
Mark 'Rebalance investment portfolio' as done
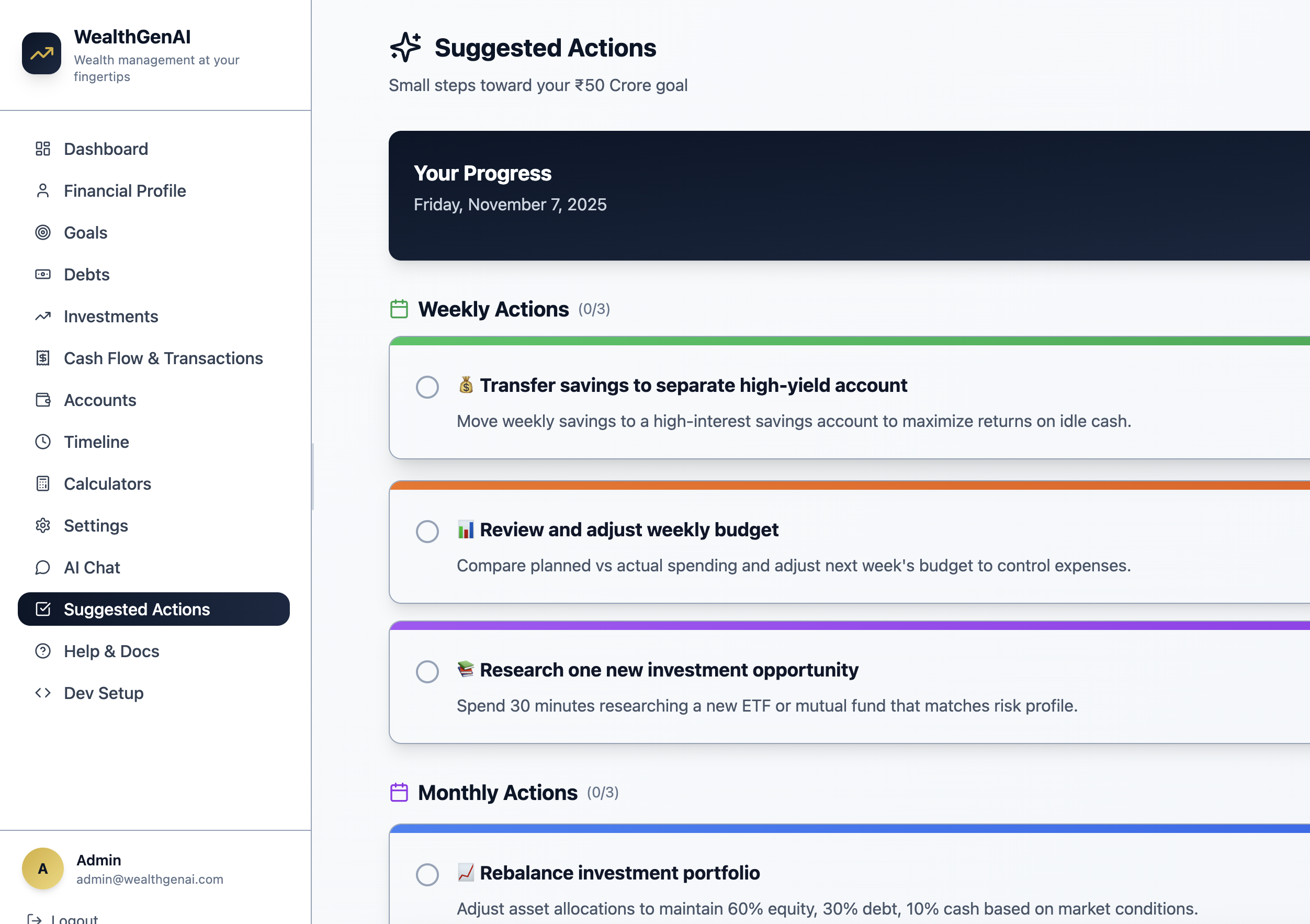click(x=427, y=874)
